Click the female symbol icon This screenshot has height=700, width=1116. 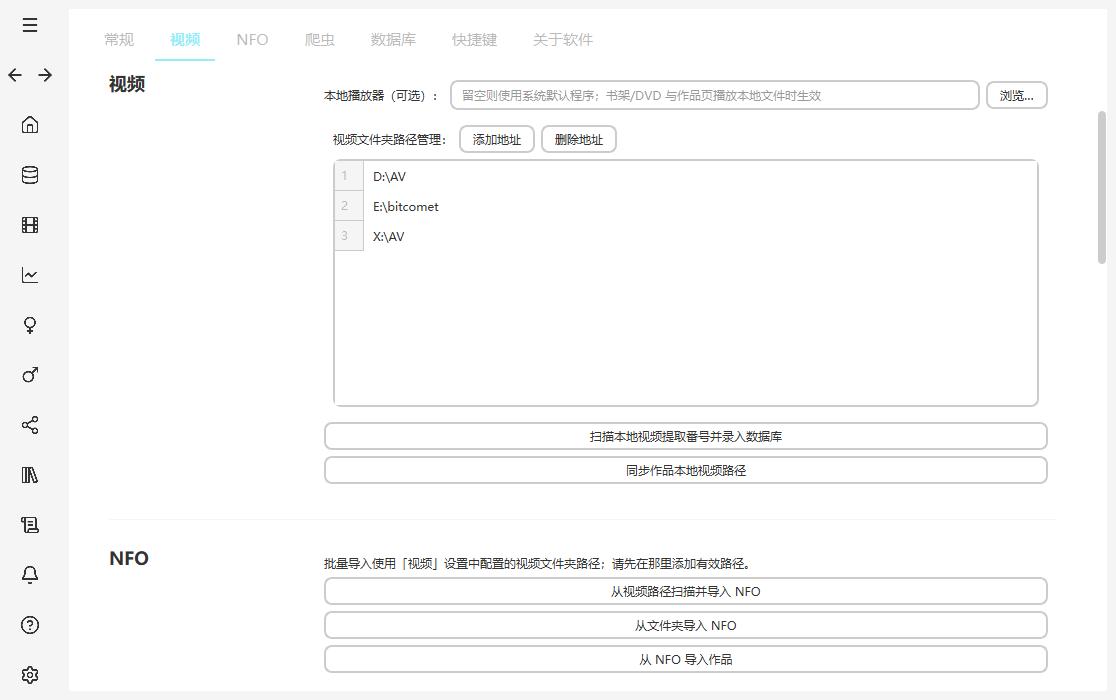pyautogui.click(x=30, y=325)
